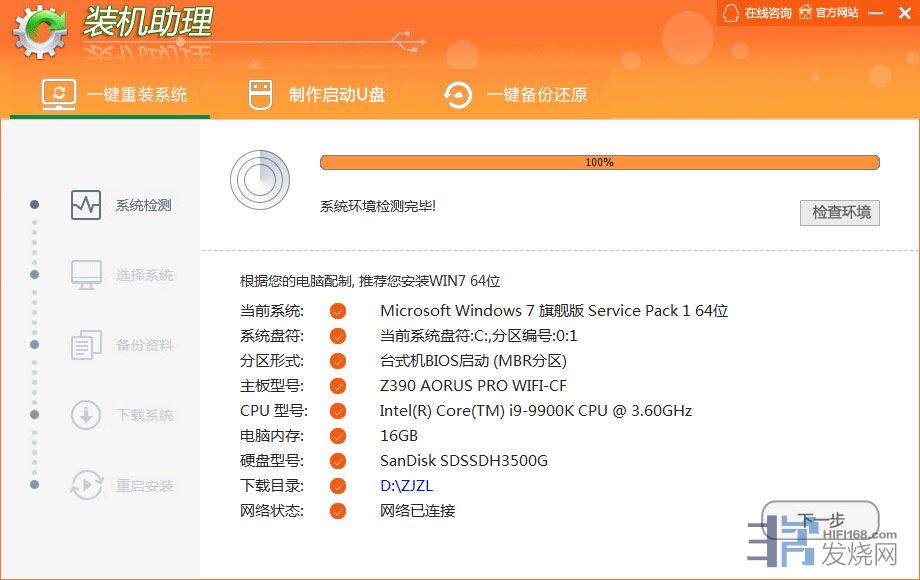This screenshot has width=920, height=580.
Task: Click the 重启安装 restart icon
Action: click(x=86, y=485)
